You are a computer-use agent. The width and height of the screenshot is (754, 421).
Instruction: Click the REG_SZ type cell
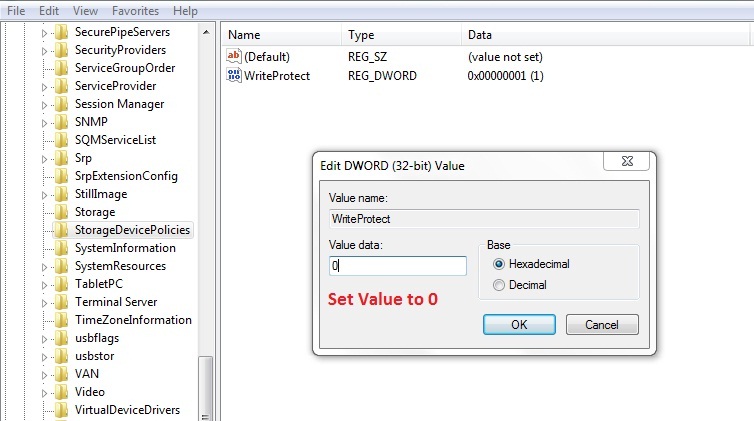pyautogui.click(x=367, y=57)
